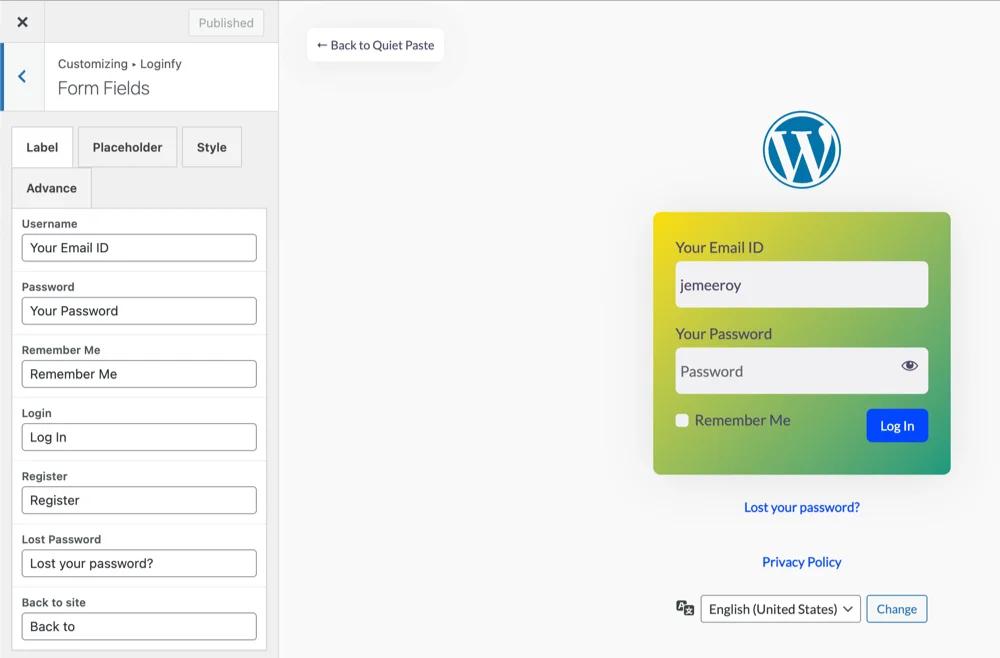Click Back to Quiet Paste link
This screenshot has width=1000, height=658.
point(376,45)
